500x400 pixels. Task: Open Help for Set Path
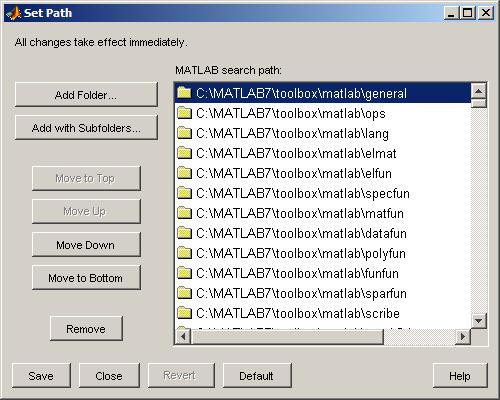pyautogui.click(x=460, y=376)
